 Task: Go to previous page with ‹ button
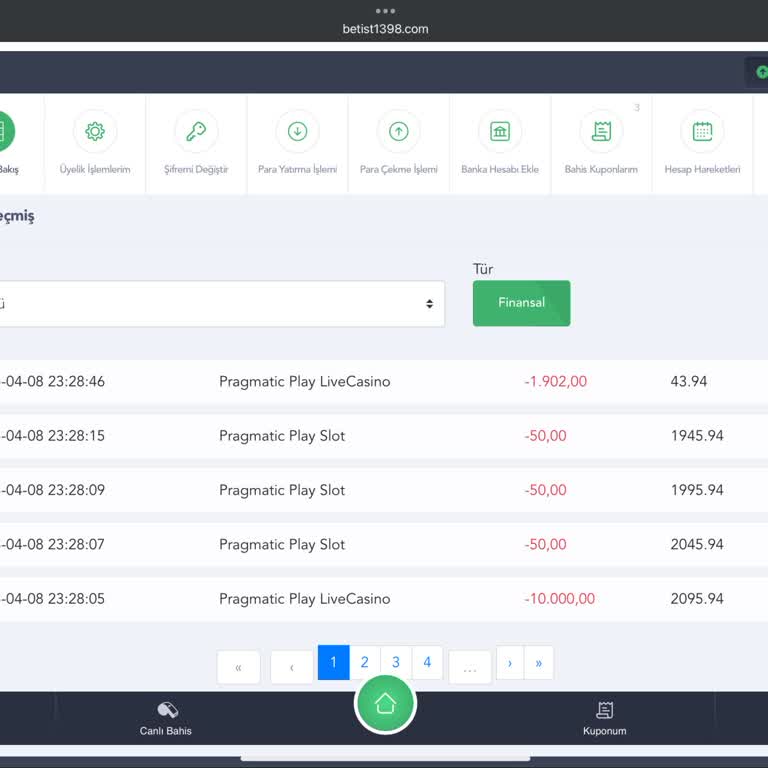(x=292, y=667)
